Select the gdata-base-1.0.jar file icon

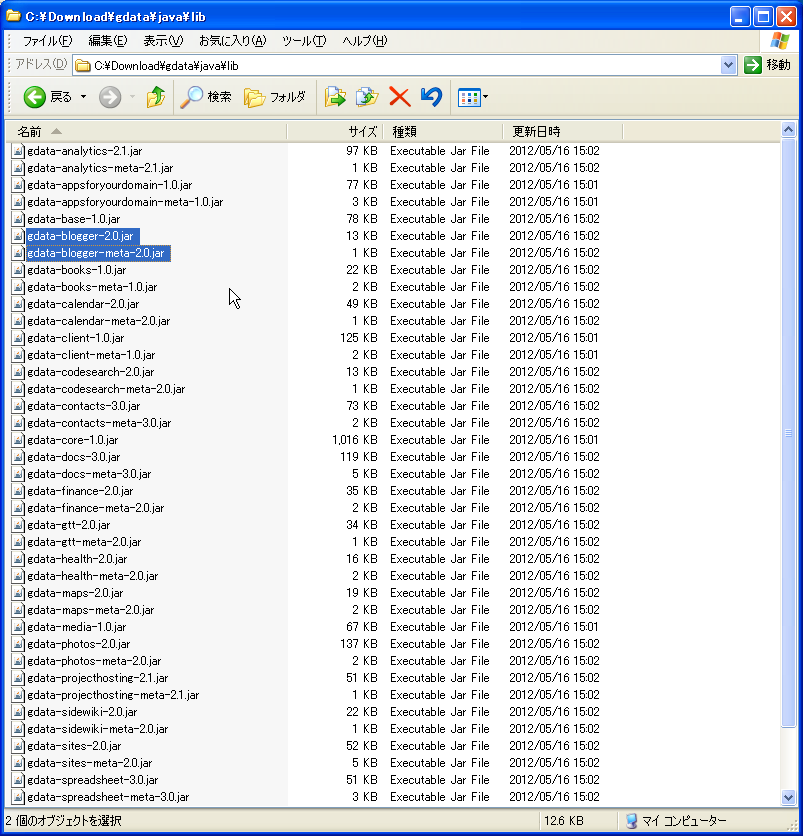tap(18, 219)
